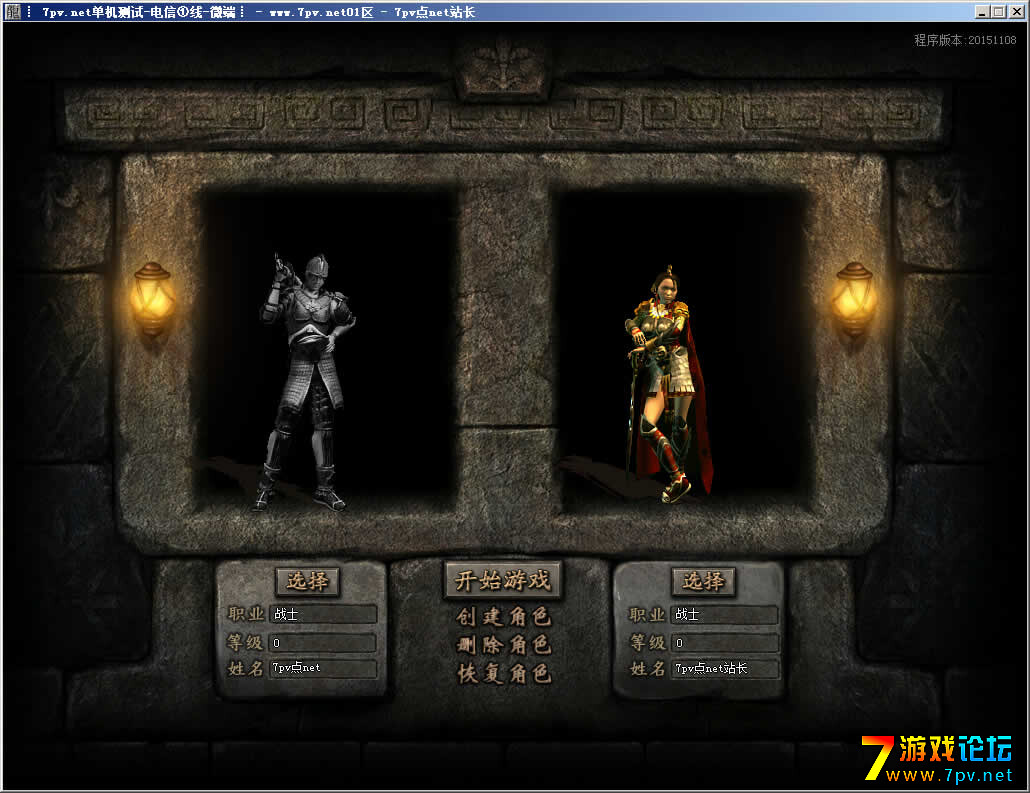Minimize the game window
1030x793 pixels.
click(983, 12)
